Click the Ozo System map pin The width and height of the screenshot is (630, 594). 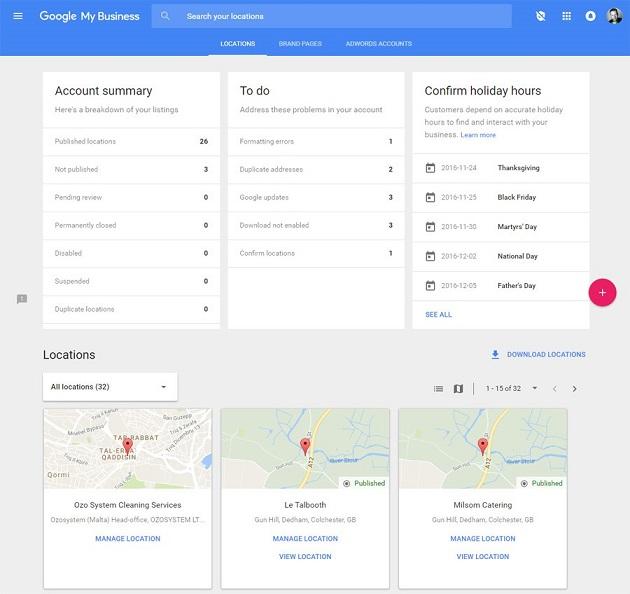pos(128,447)
